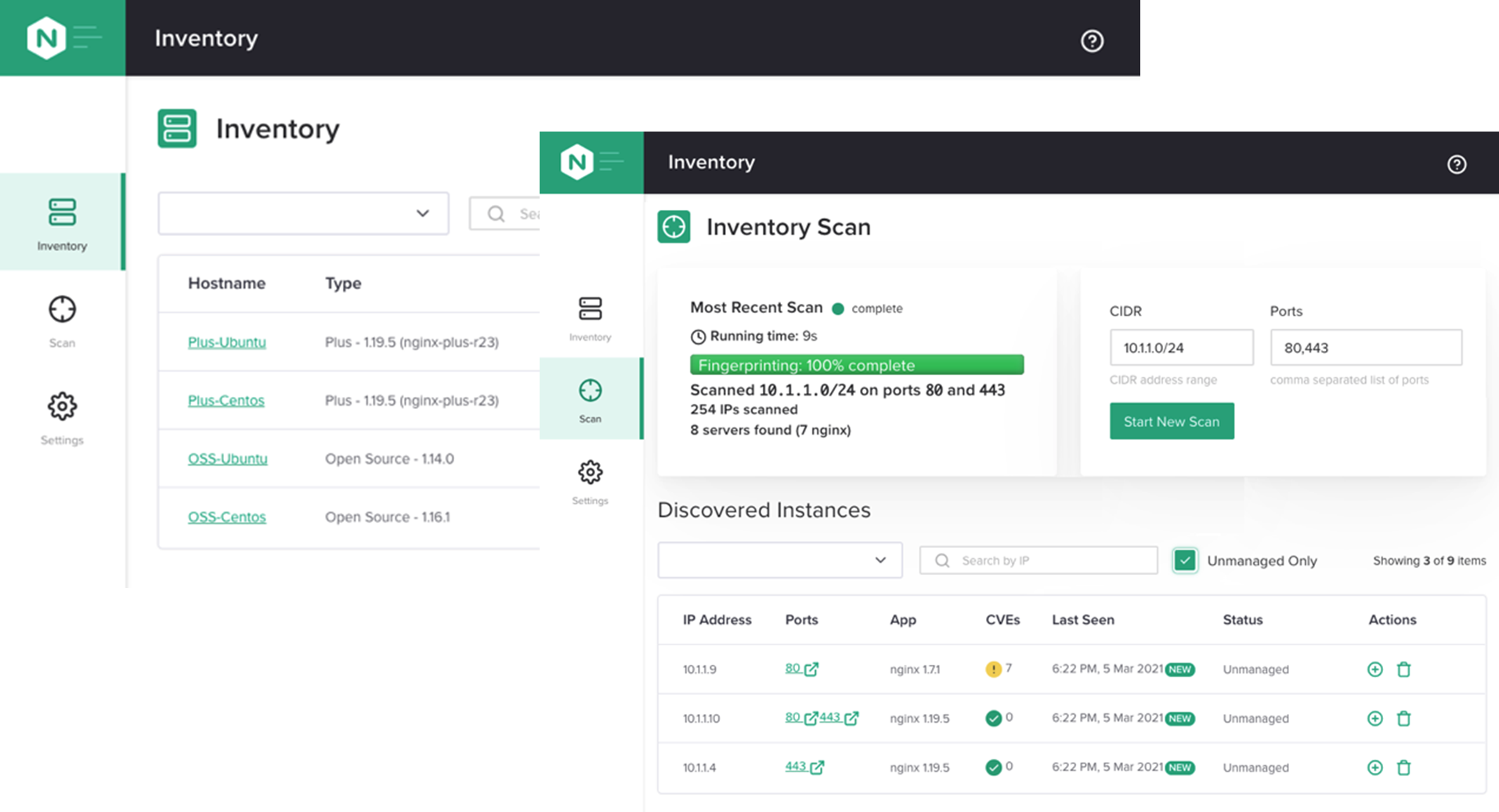Delete instance 10.1.1.10 with the trash icon

pos(1403,718)
